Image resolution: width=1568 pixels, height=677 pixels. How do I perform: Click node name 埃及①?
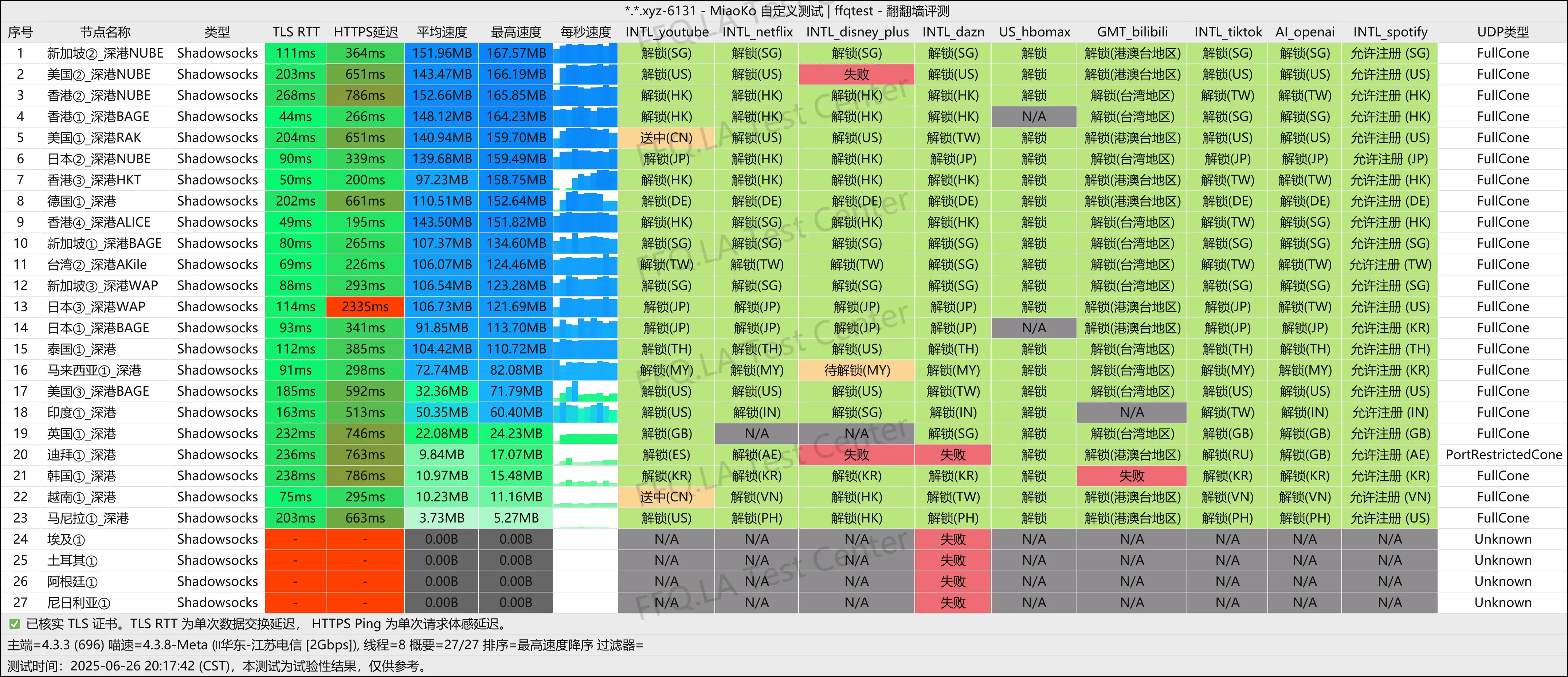[66, 539]
